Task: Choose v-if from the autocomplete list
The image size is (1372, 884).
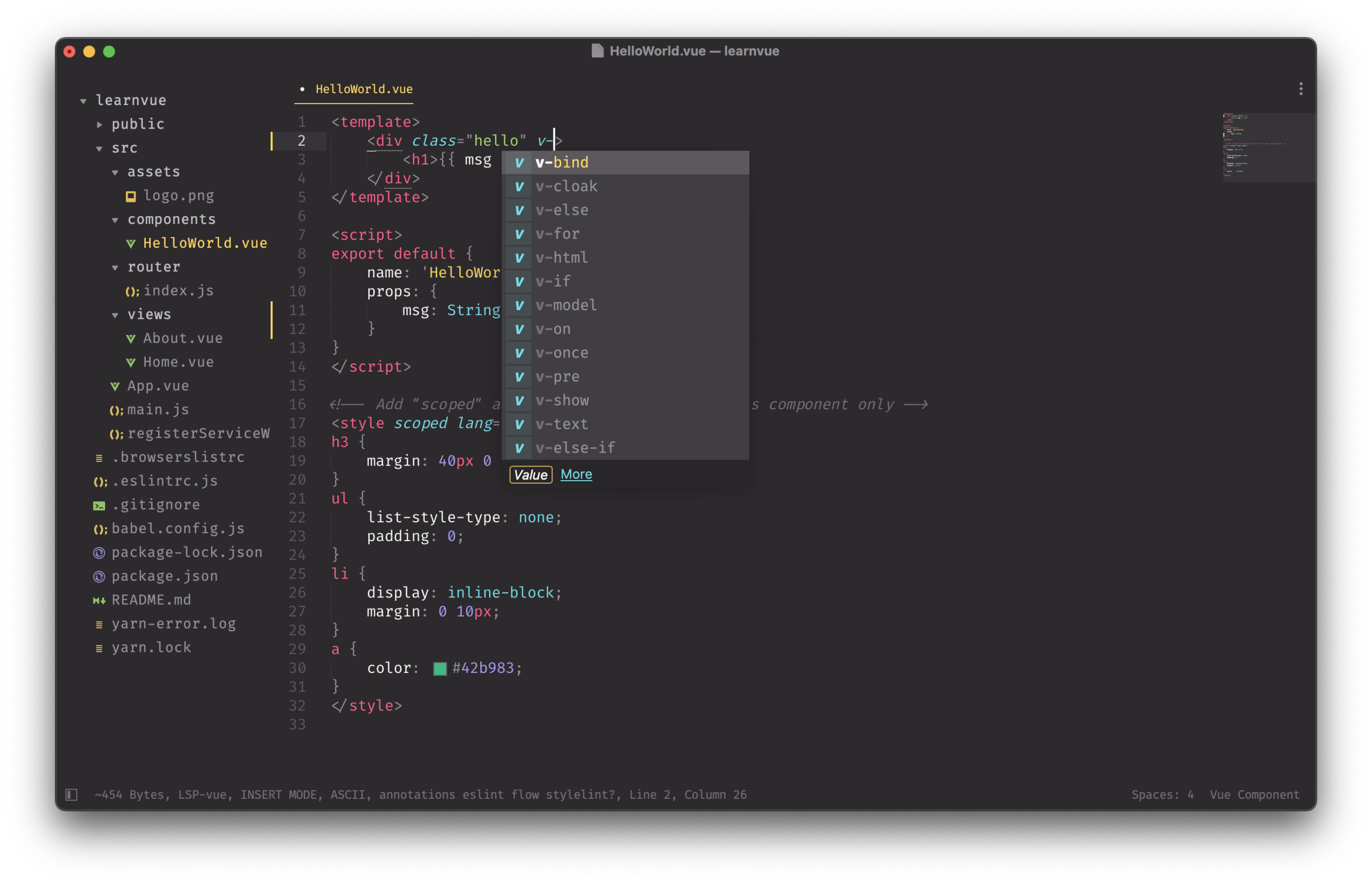Action: coord(626,281)
